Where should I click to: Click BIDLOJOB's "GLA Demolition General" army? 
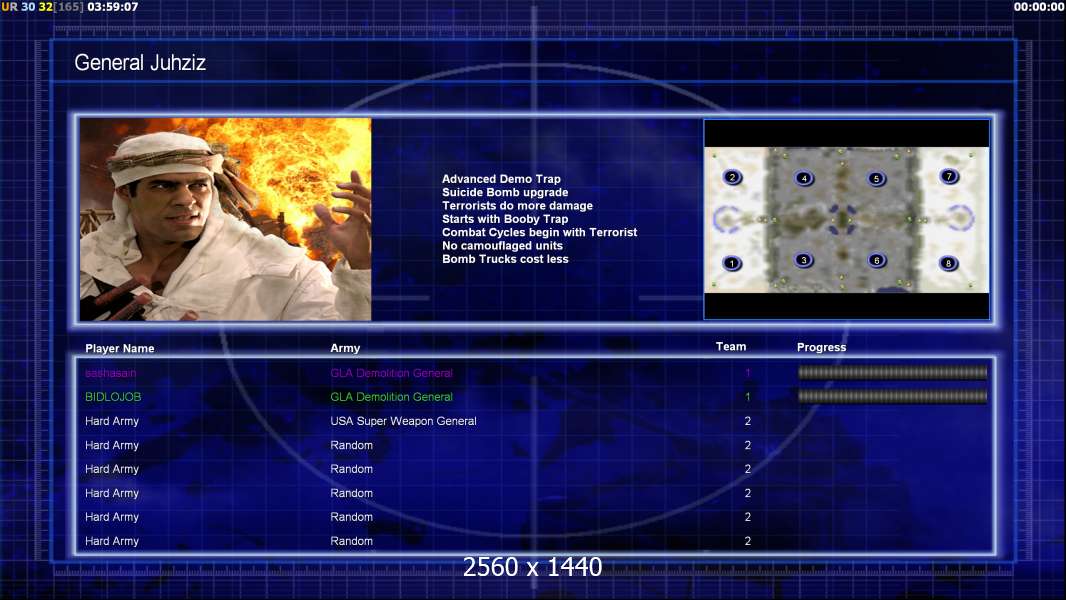[392, 397]
